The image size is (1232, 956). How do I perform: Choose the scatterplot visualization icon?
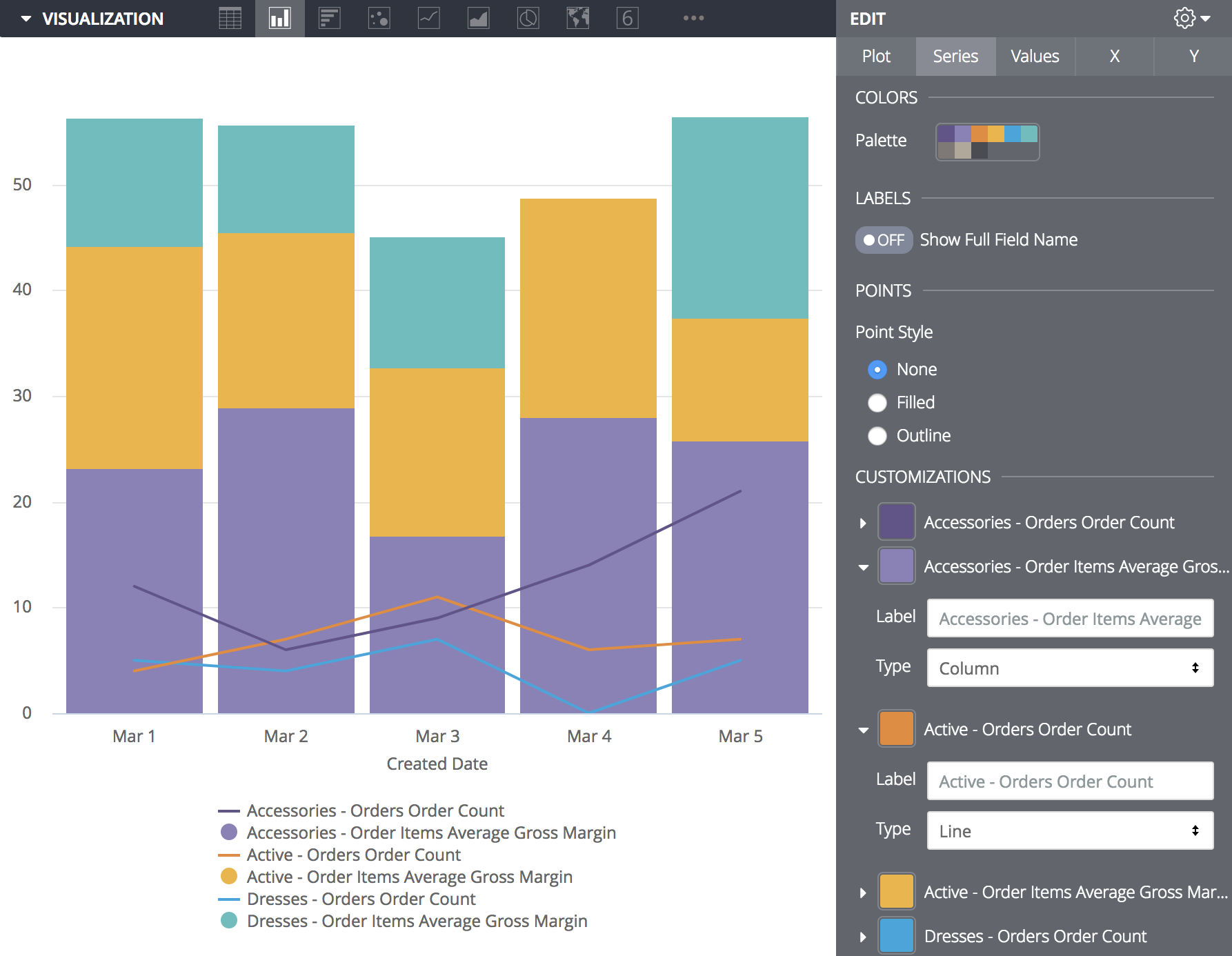379,19
